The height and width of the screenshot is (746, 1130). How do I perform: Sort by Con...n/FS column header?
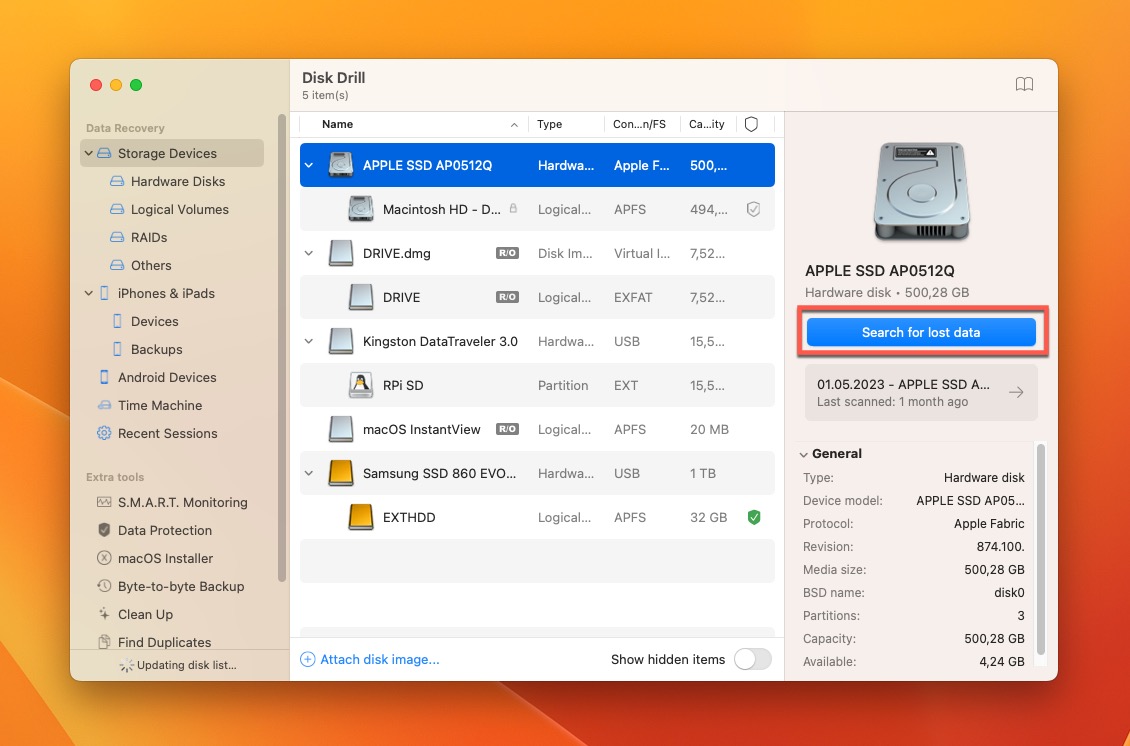pyautogui.click(x=642, y=124)
